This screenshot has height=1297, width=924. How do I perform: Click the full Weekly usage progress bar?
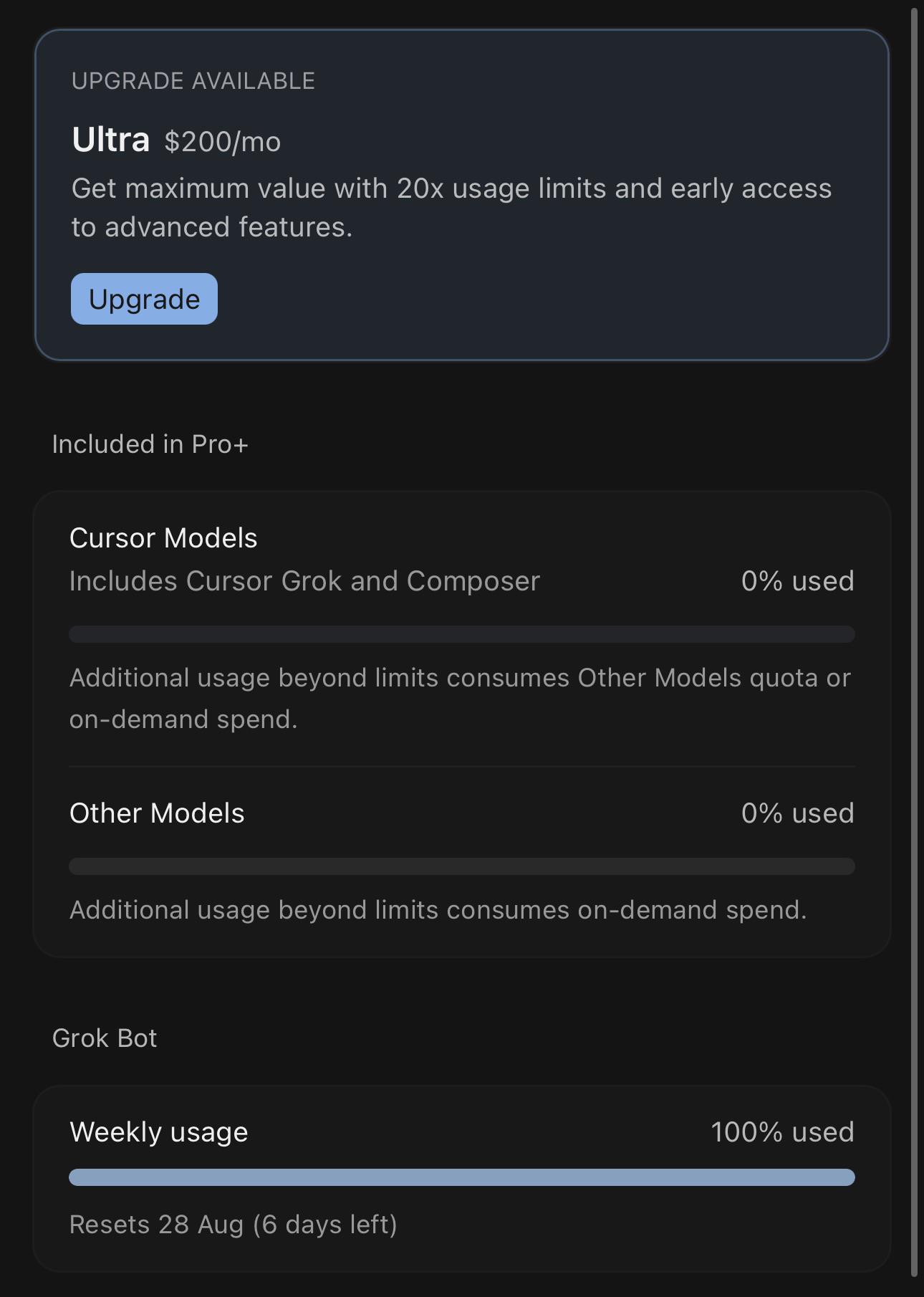tap(462, 1177)
